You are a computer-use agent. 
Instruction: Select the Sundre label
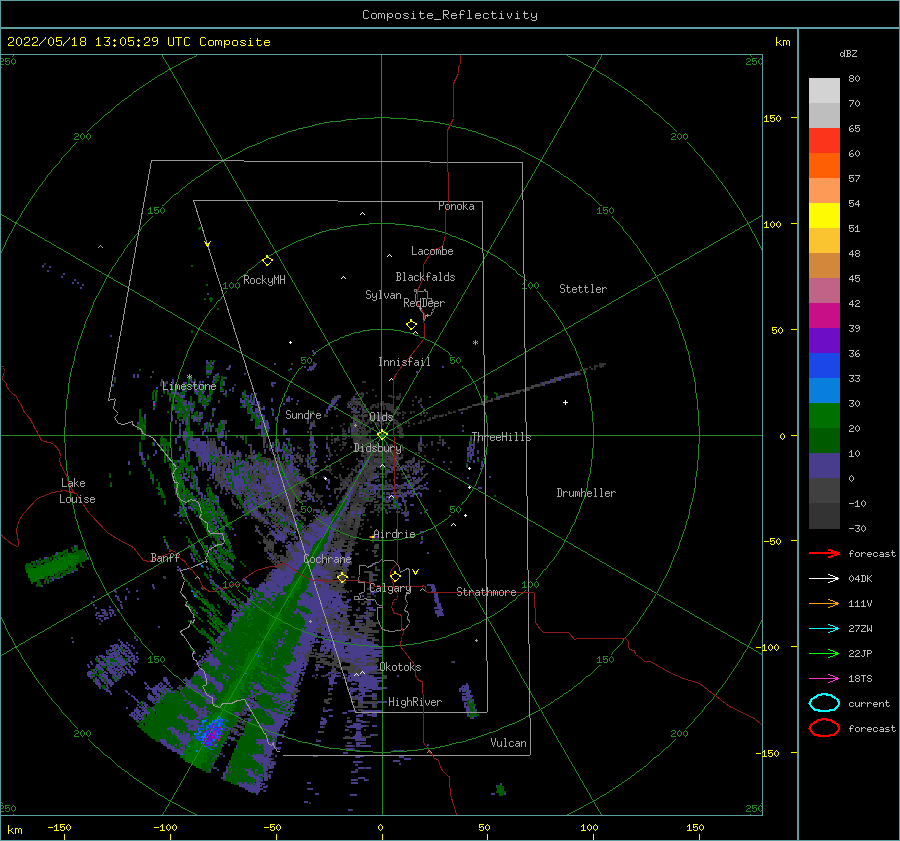[x=303, y=414]
